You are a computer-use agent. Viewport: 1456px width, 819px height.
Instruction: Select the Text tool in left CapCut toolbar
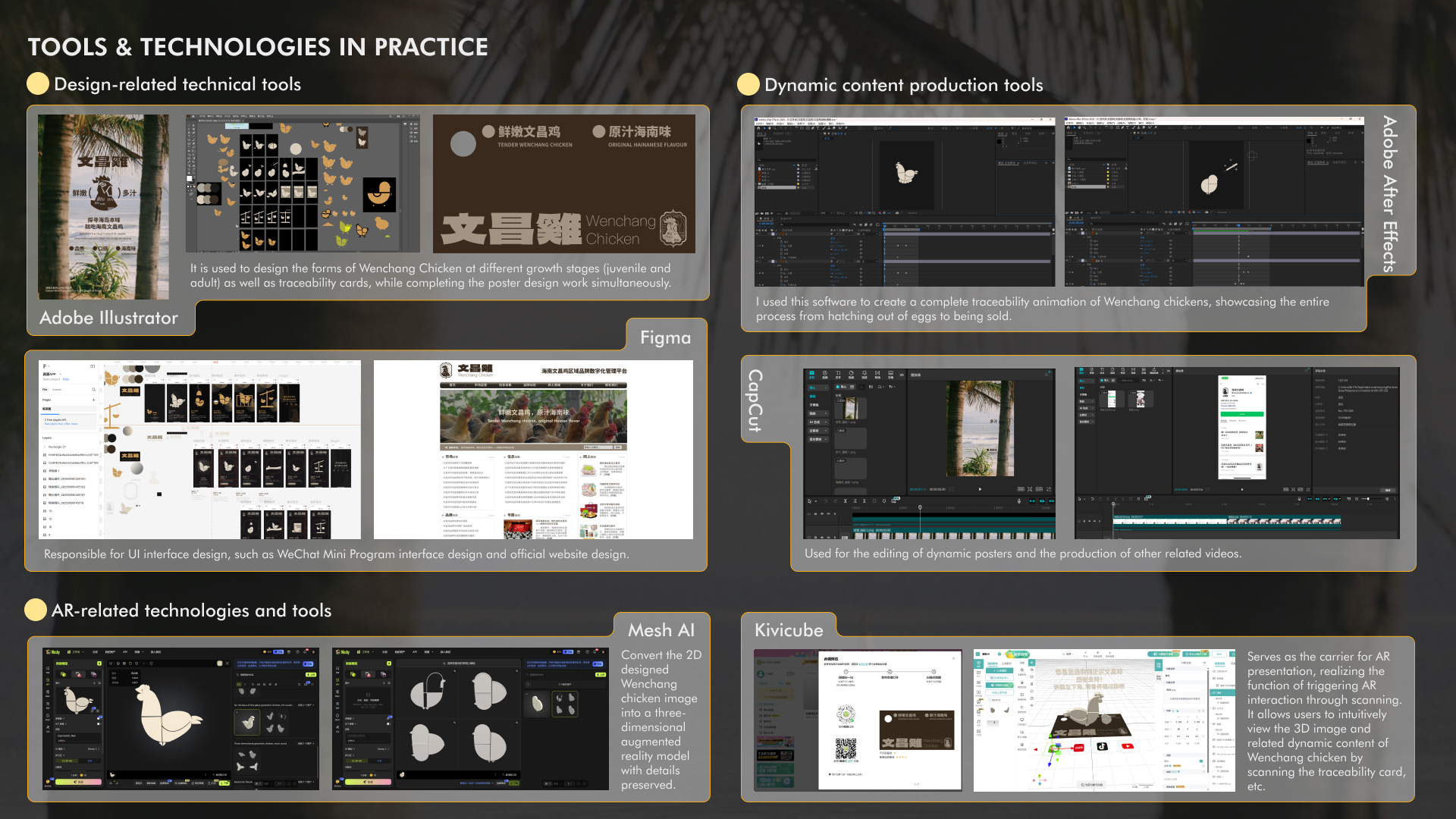click(838, 375)
